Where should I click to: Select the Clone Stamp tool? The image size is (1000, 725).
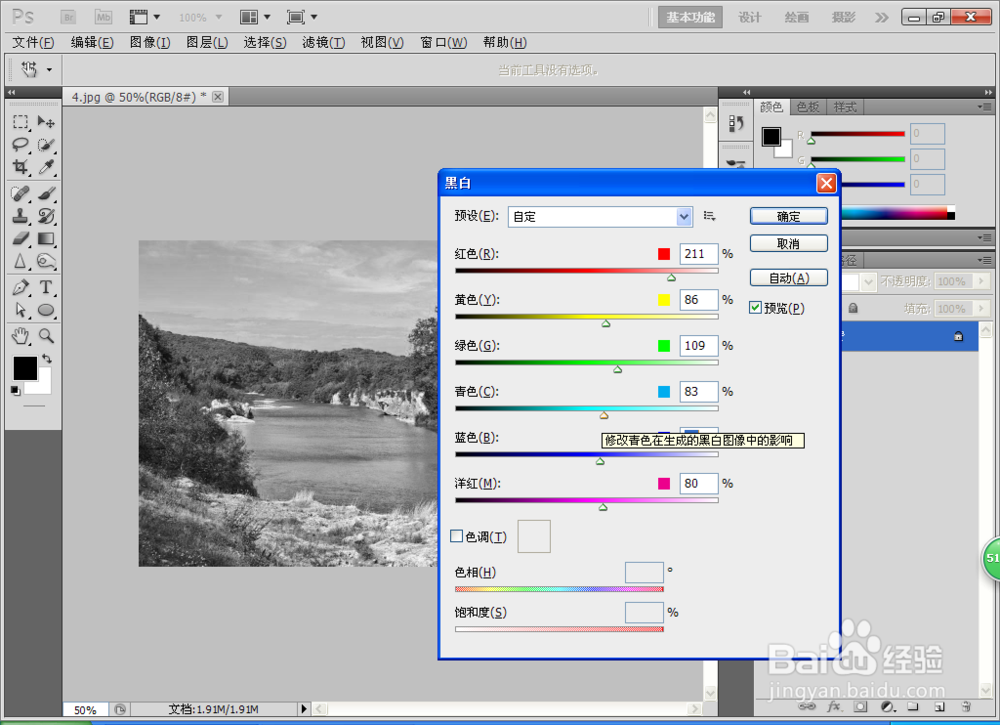20,216
